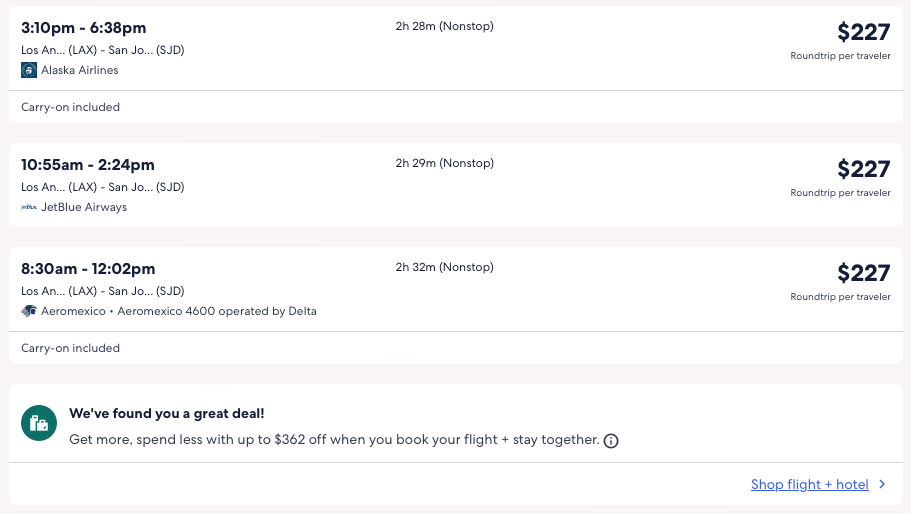911x514 pixels.
Task: Select the 10:55am - 2:24pm JetBlue flight
Action: coord(88,165)
